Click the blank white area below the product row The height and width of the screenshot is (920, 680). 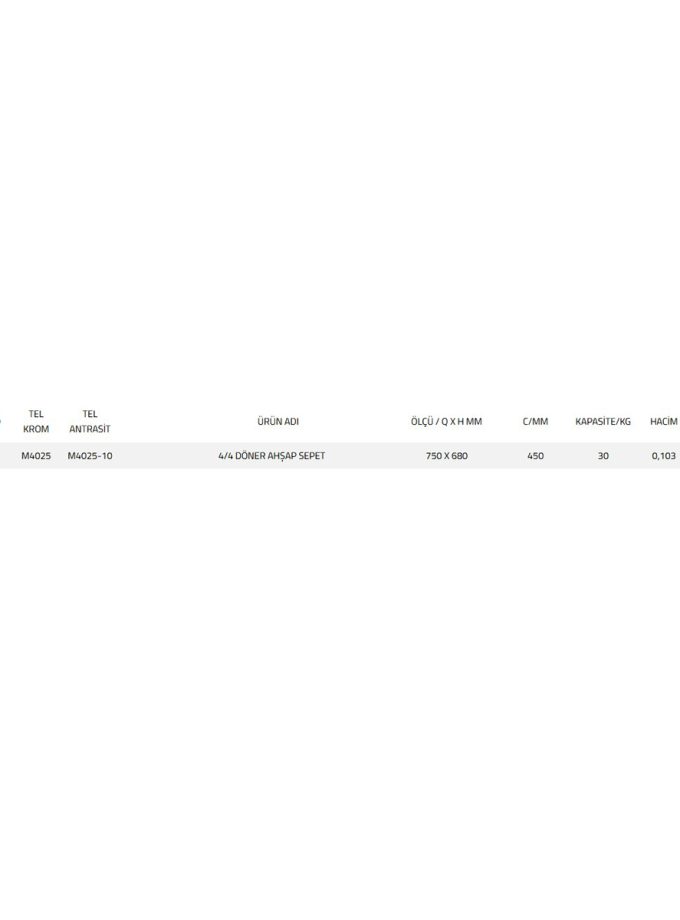coord(340,692)
